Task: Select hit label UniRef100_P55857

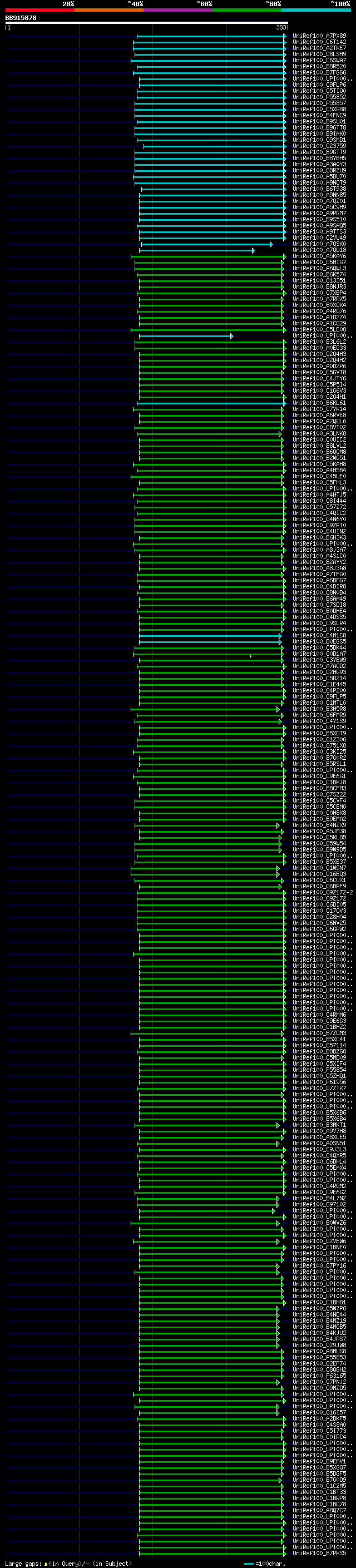Action: pos(319,103)
